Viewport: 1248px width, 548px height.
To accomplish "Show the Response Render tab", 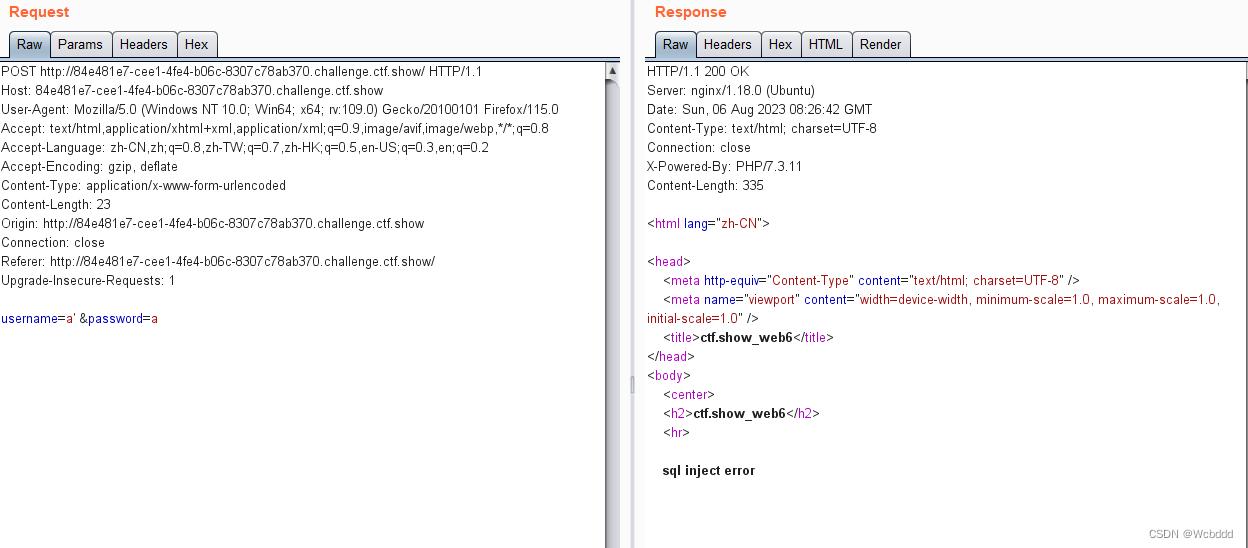I will click(x=881, y=44).
